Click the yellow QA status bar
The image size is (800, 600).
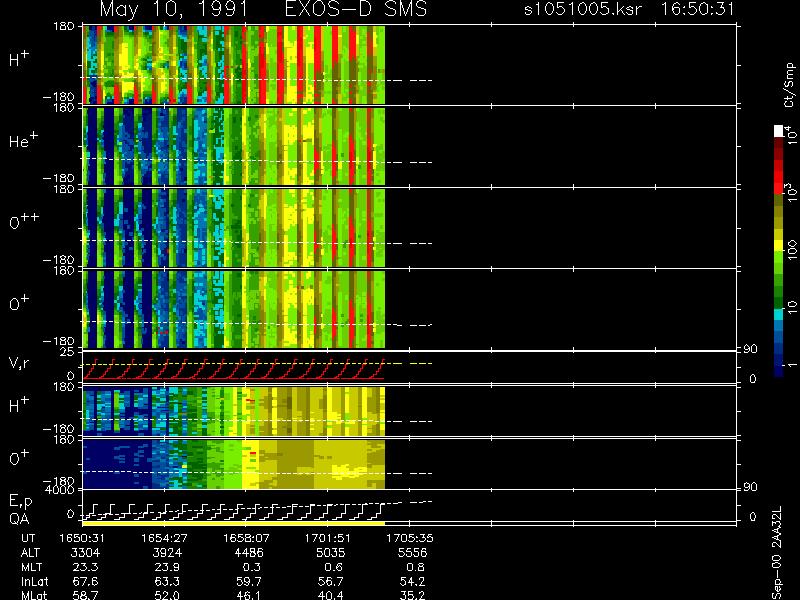click(x=233, y=523)
